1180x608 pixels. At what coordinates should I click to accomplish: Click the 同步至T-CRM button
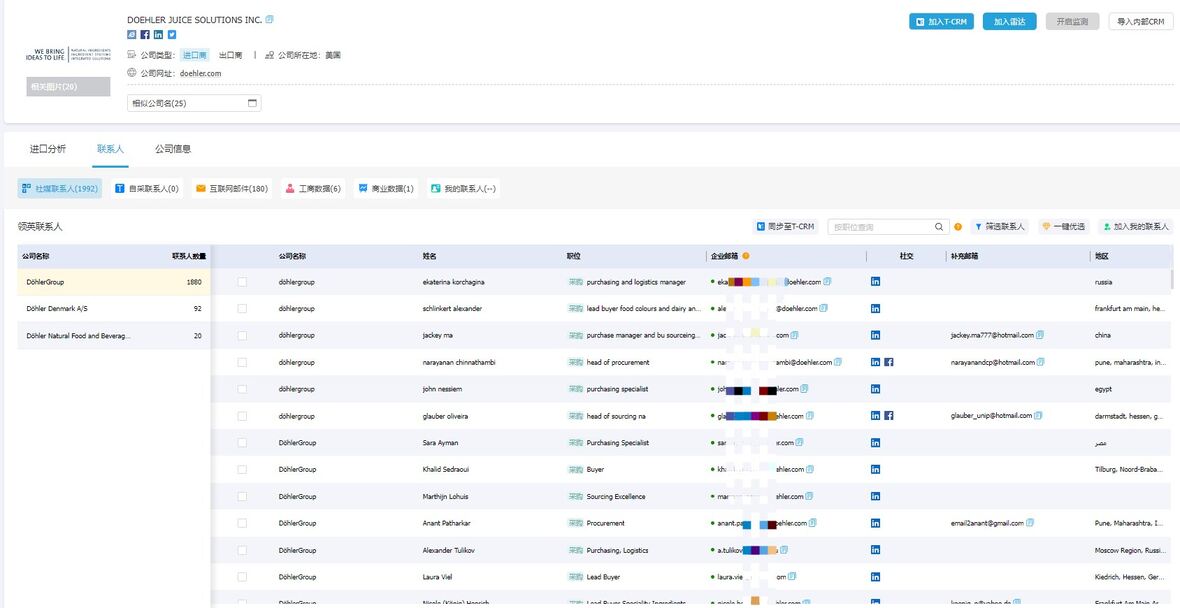(x=785, y=226)
